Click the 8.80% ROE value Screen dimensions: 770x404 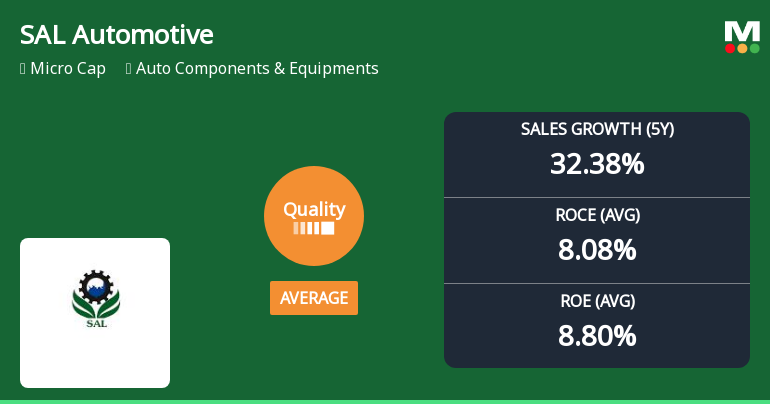click(597, 336)
